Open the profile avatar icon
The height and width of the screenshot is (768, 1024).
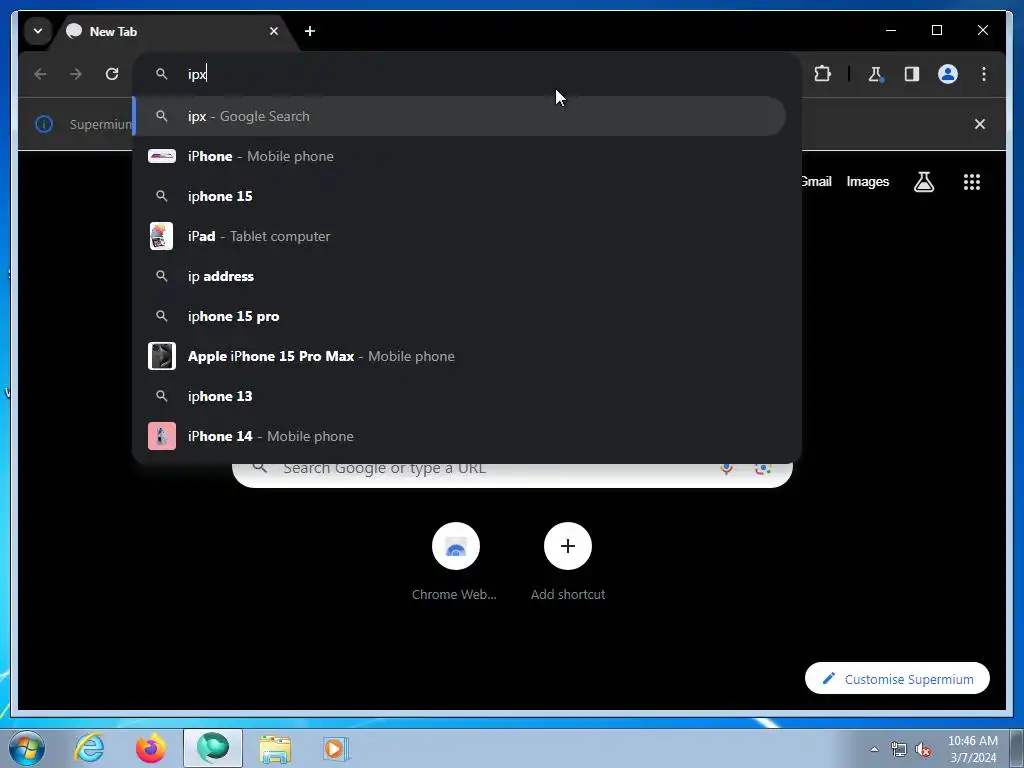tap(948, 74)
